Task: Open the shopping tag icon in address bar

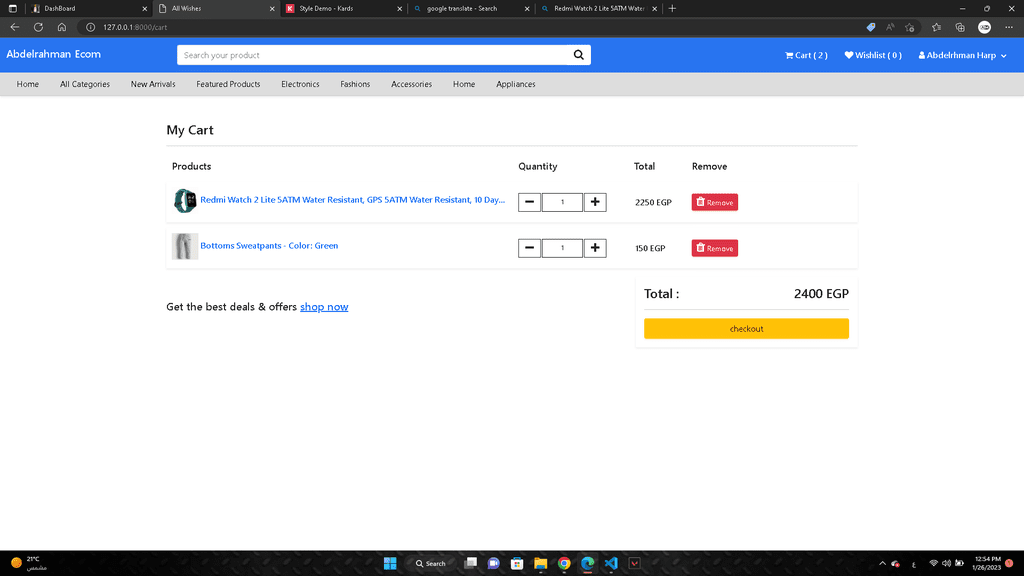Action: click(871, 27)
